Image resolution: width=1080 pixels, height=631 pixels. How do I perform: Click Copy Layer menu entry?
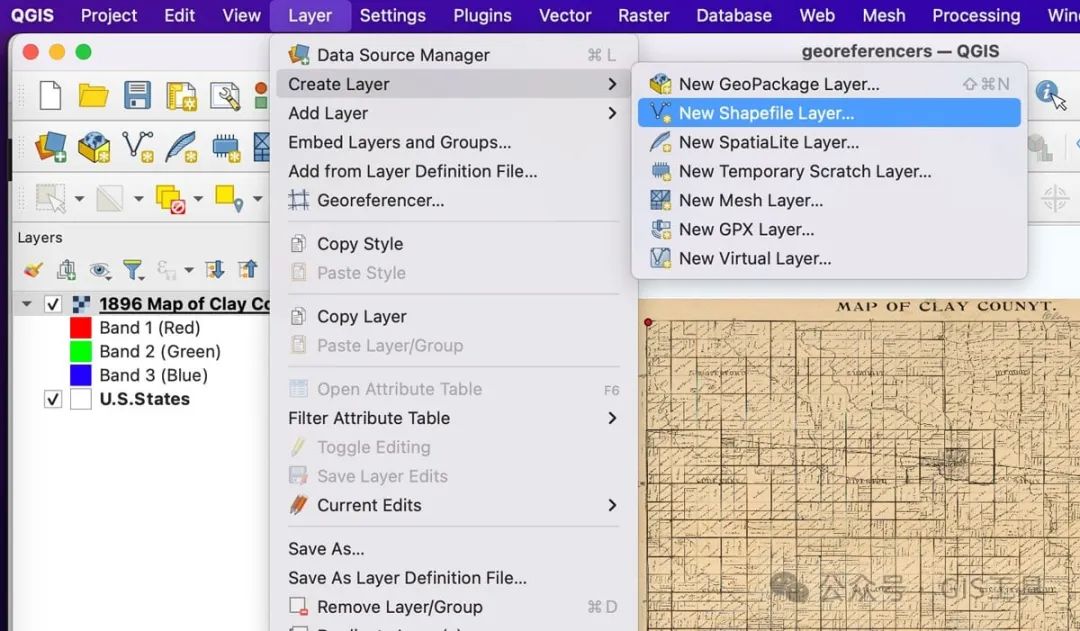tap(453, 316)
